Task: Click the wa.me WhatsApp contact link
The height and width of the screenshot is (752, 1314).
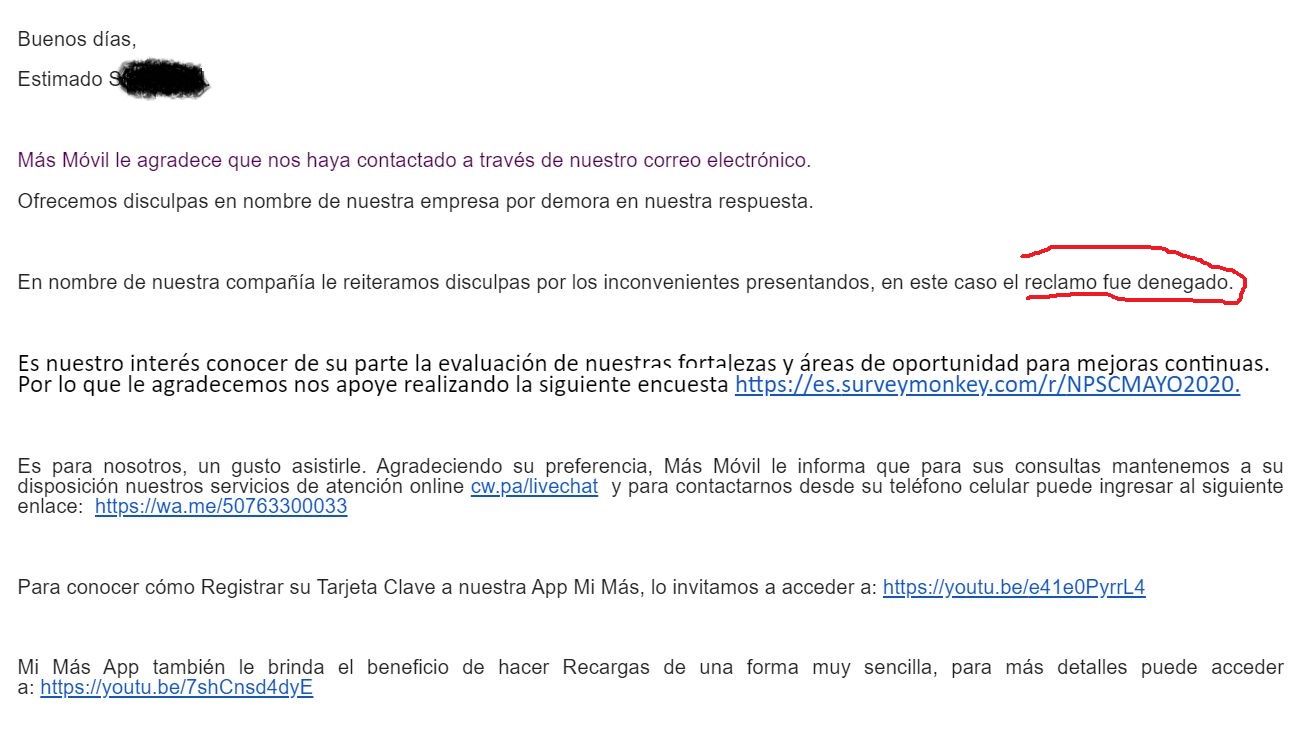Action: click(221, 506)
